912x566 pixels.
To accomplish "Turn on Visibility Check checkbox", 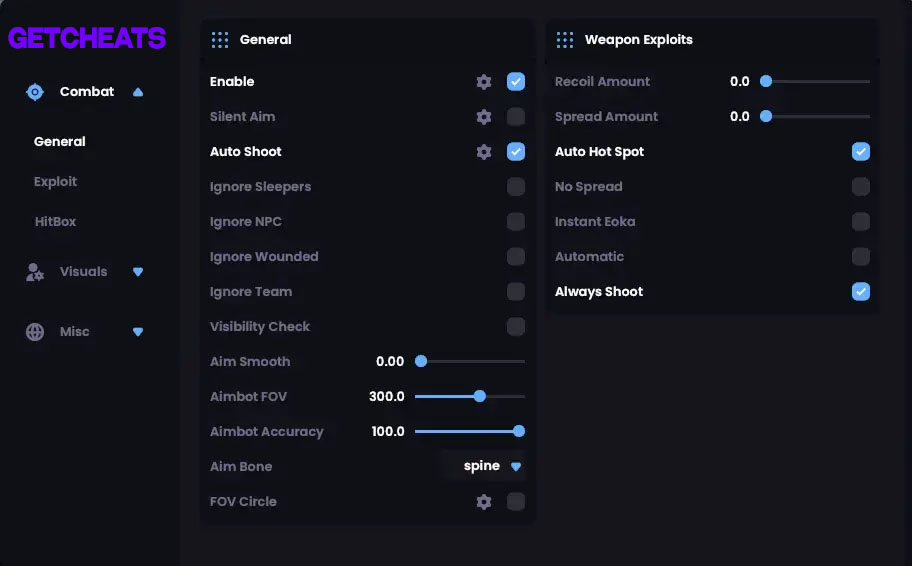I will click(x=516, y=326).
